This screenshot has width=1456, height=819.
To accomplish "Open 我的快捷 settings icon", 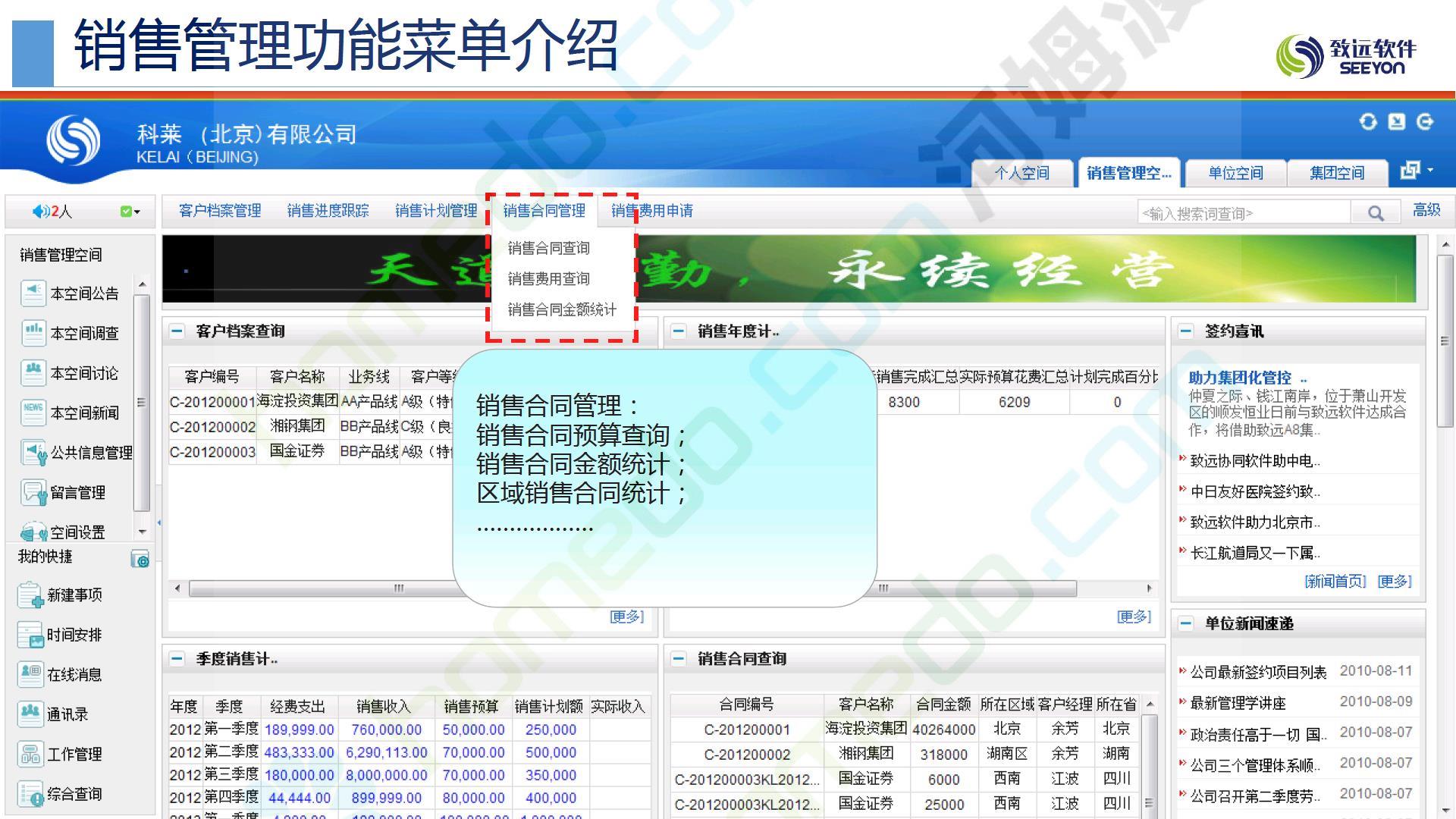I will click(140, 560).
